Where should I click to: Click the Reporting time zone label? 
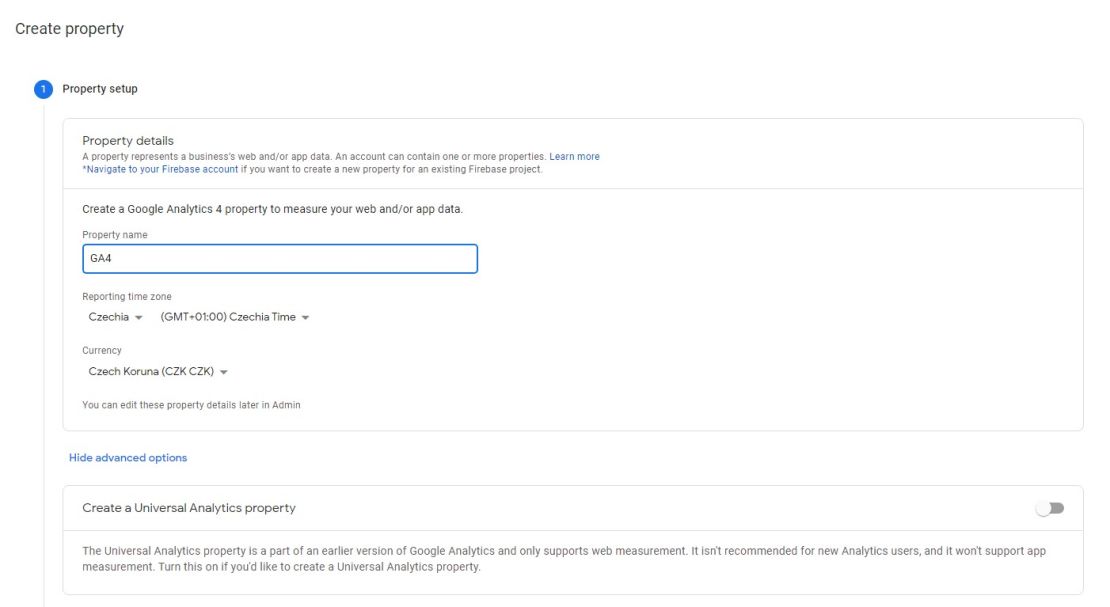(x=127, y=297)
